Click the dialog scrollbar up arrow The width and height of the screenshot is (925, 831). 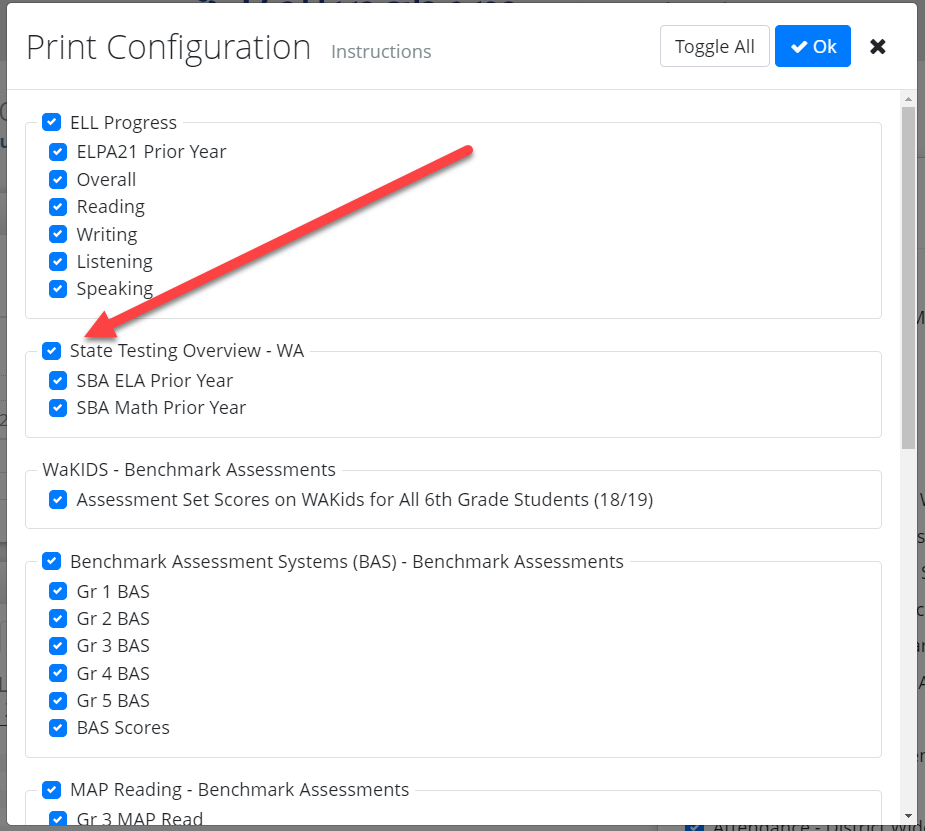908,99
